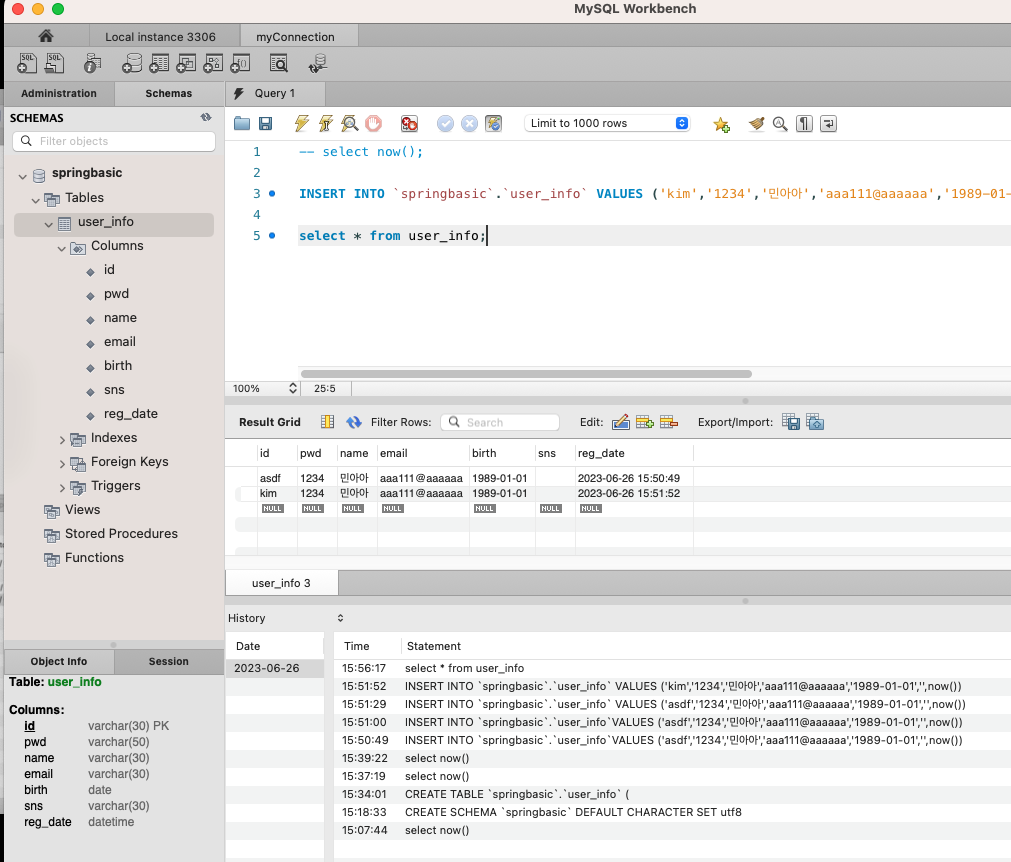The width and height of the screenshot is (1011, 862).
Task: Edit current row pencil icon
Action: pos(621,422)
